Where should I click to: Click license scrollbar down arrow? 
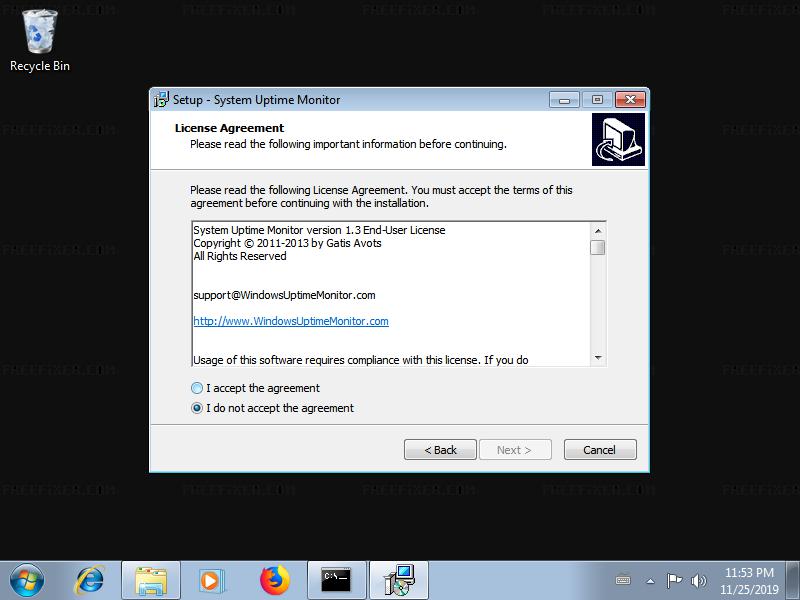pos(598,358)
